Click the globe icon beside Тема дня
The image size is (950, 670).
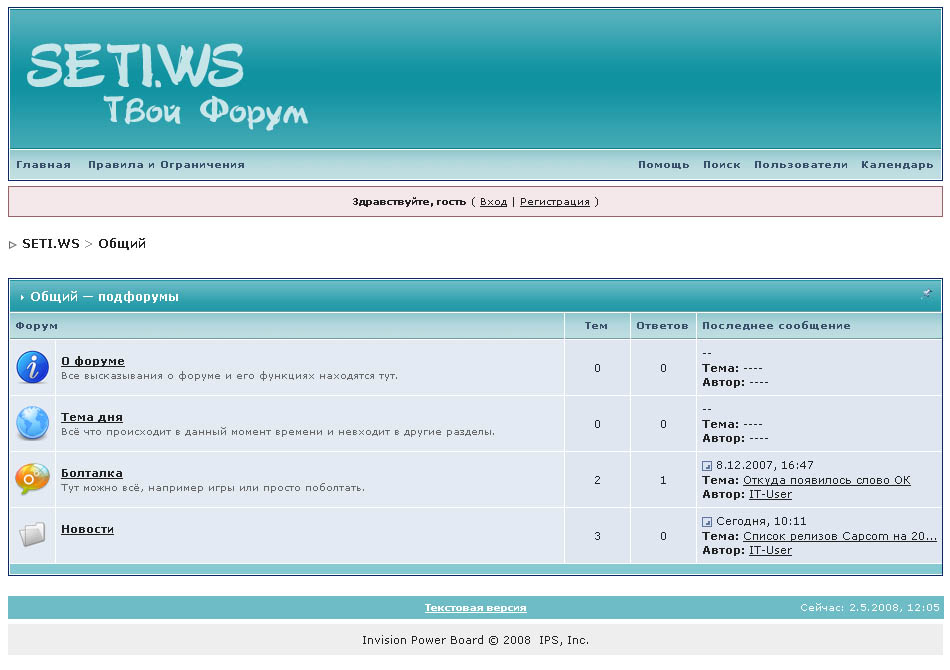coord(32,423)
